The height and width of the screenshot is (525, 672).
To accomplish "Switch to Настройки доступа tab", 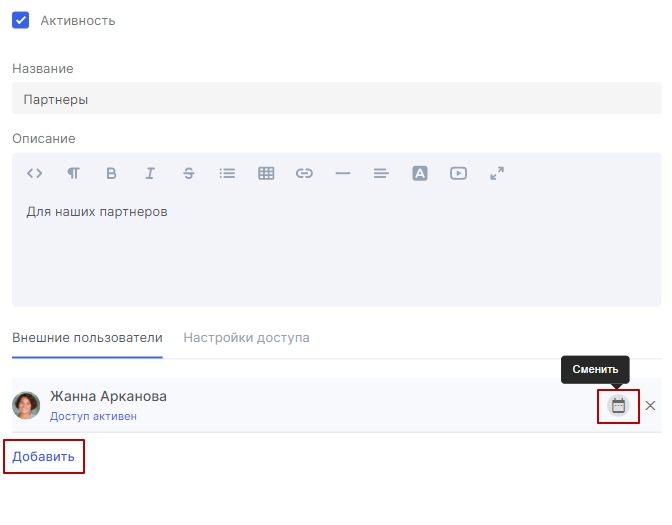I will tap(246, 338).
